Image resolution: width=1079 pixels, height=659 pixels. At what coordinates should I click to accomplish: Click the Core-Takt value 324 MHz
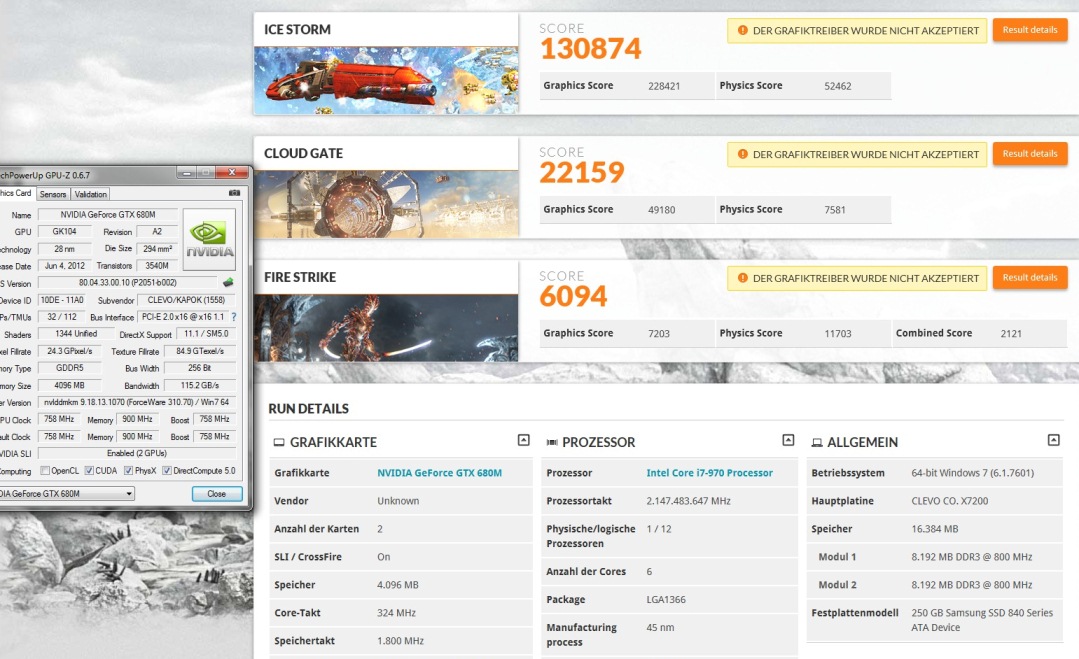[396, 613]
